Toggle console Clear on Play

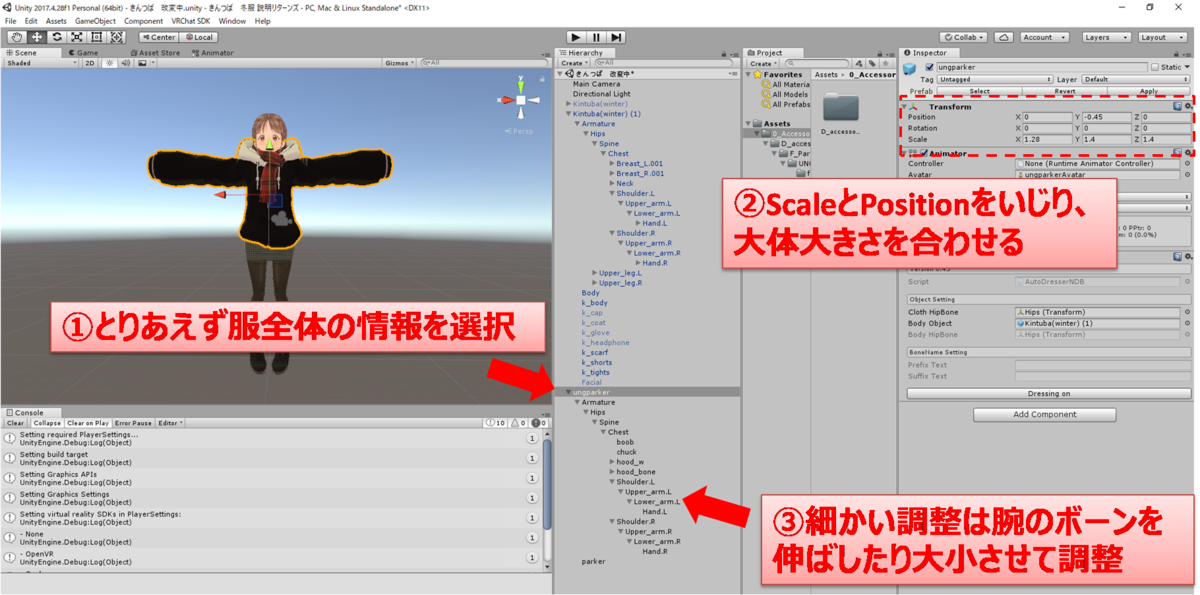click(x=88, y=423)
